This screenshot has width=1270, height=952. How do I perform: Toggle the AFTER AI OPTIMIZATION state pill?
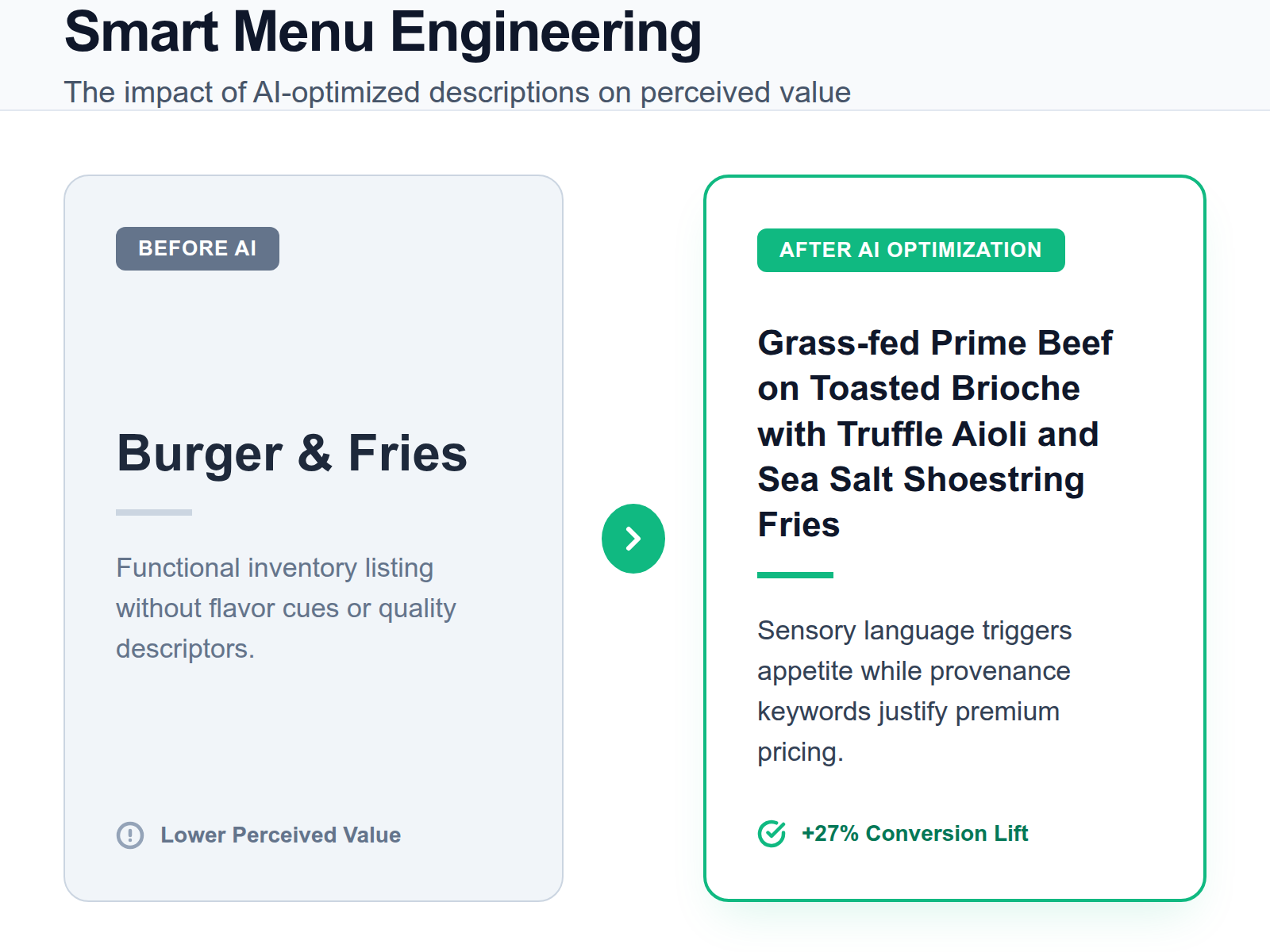pyautogui.click(x=910, y=250)
